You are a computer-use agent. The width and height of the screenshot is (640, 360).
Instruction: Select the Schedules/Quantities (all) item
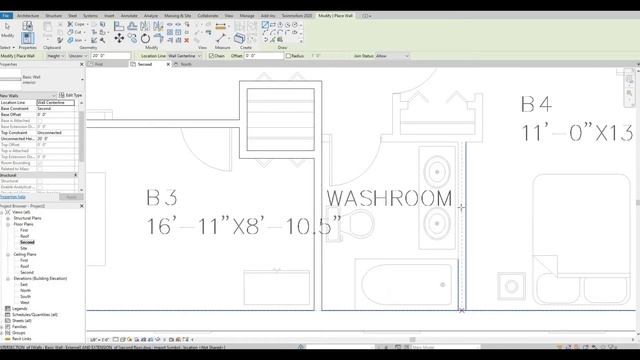(35, 315)
